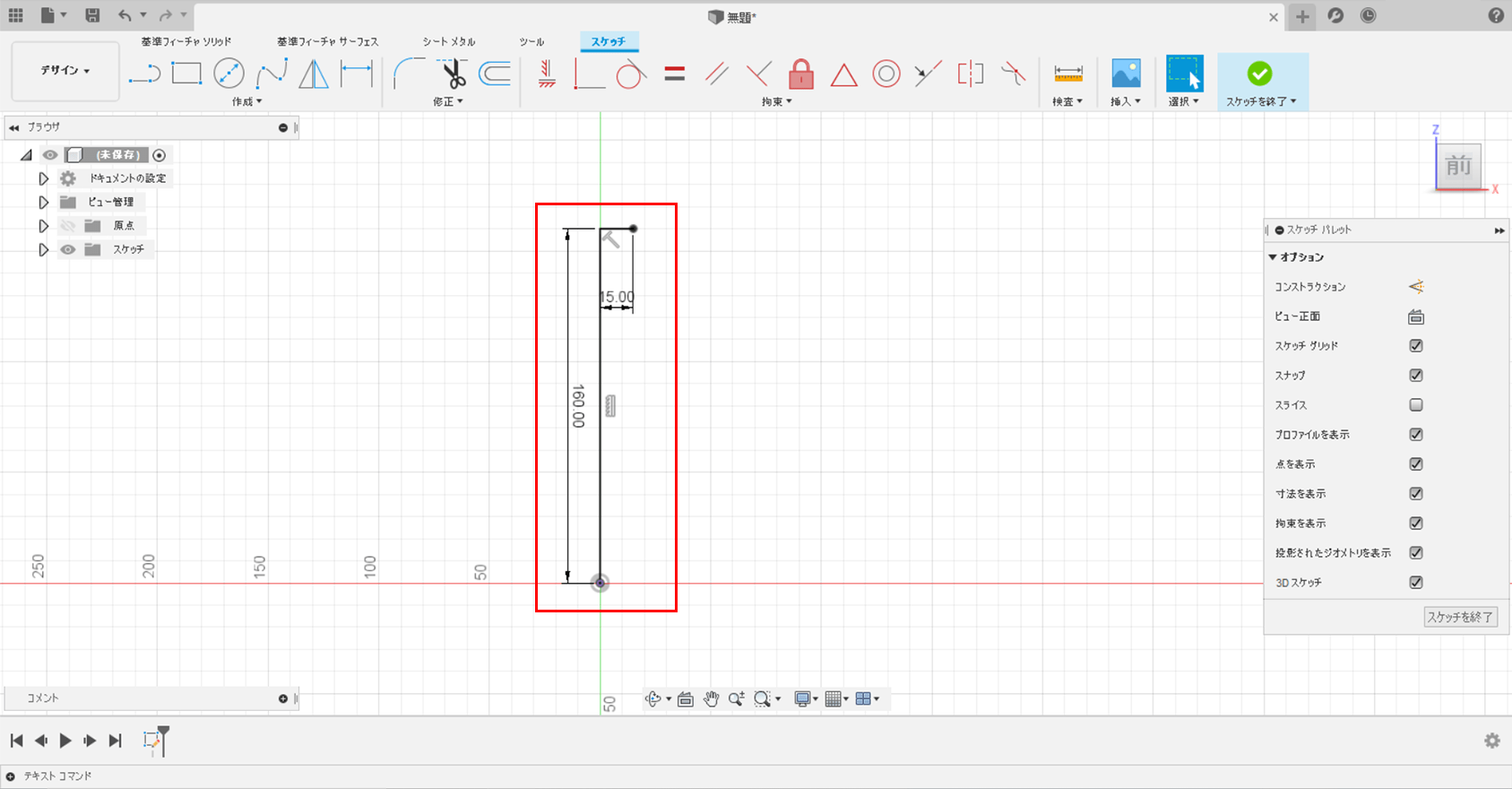1512x789 pixels.
Task: Apply the Equal constraint icon
Action: [675, 74]
